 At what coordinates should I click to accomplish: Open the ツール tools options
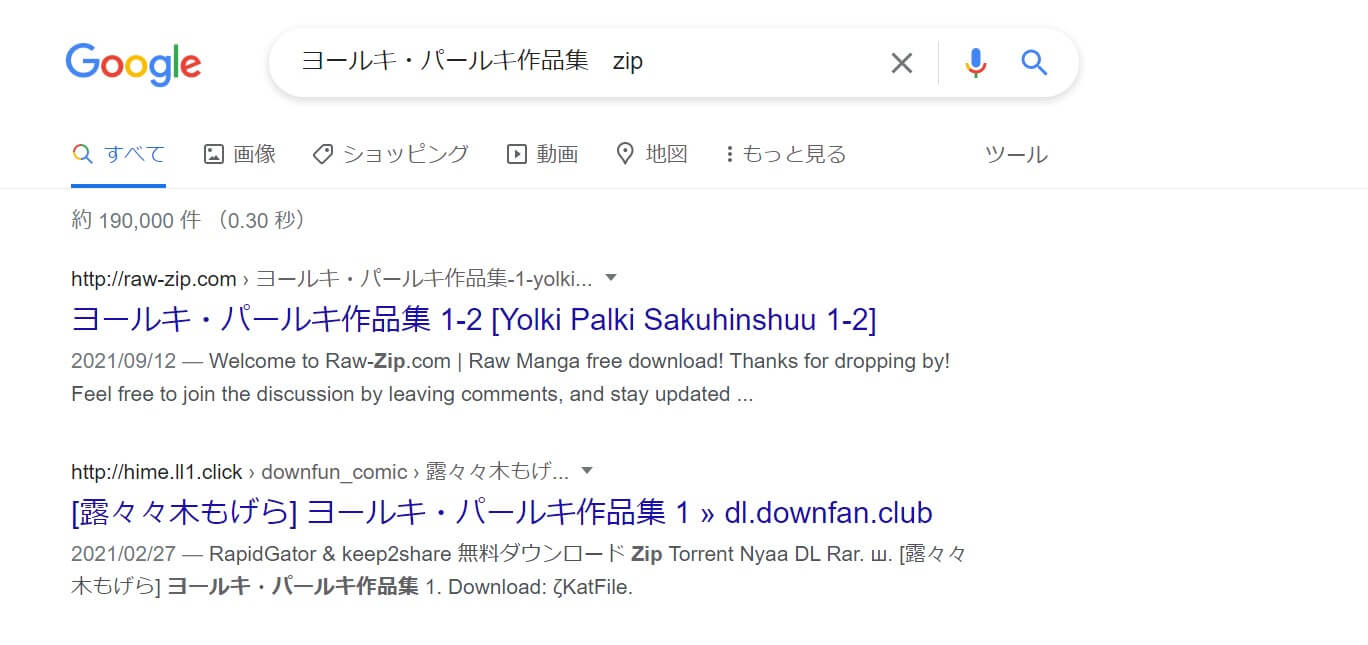1016,154
